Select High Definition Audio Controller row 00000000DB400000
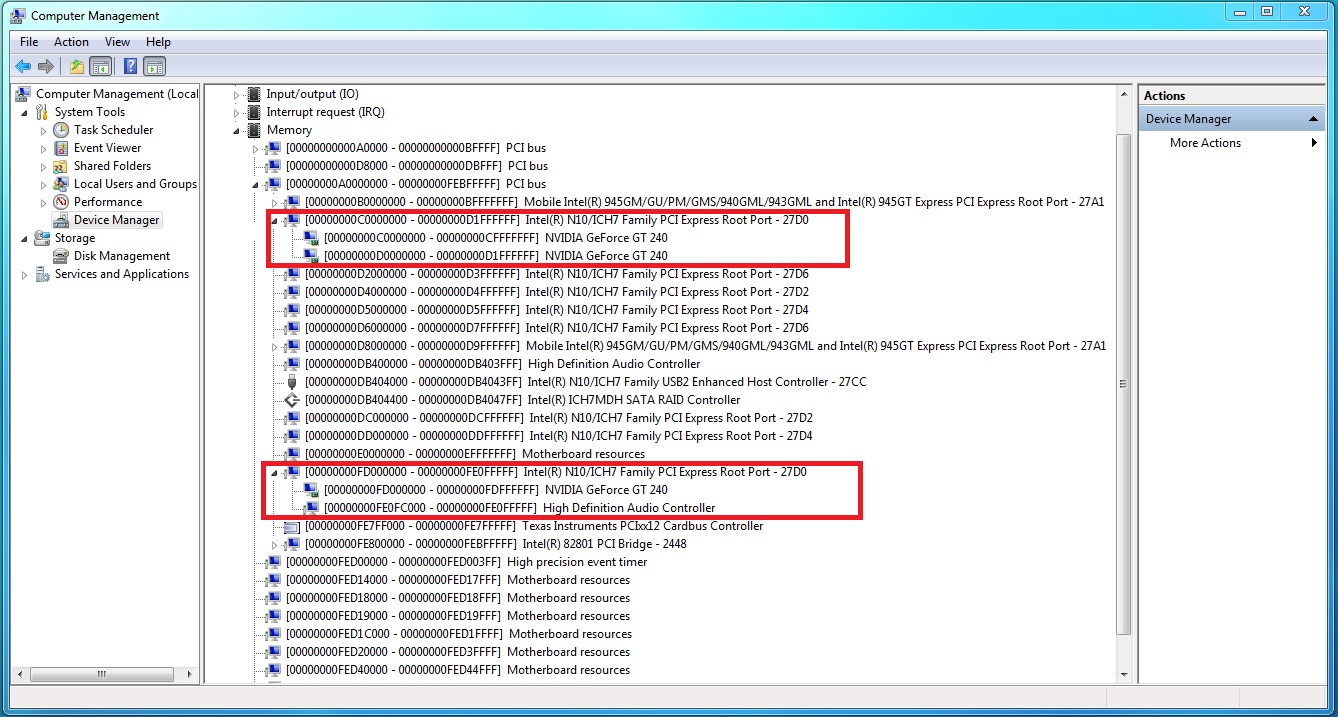This screenshot has height=717, width=1338. tap(502, 364)
